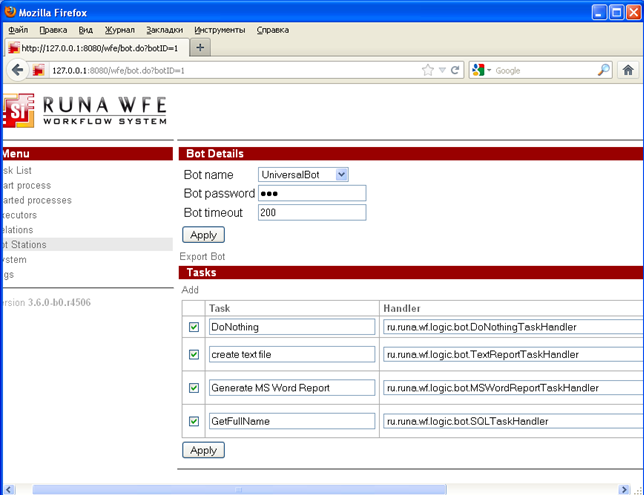Toggle the GetFullName task checkbox
This screenshot has width=644, height=495.
point(193,422)
